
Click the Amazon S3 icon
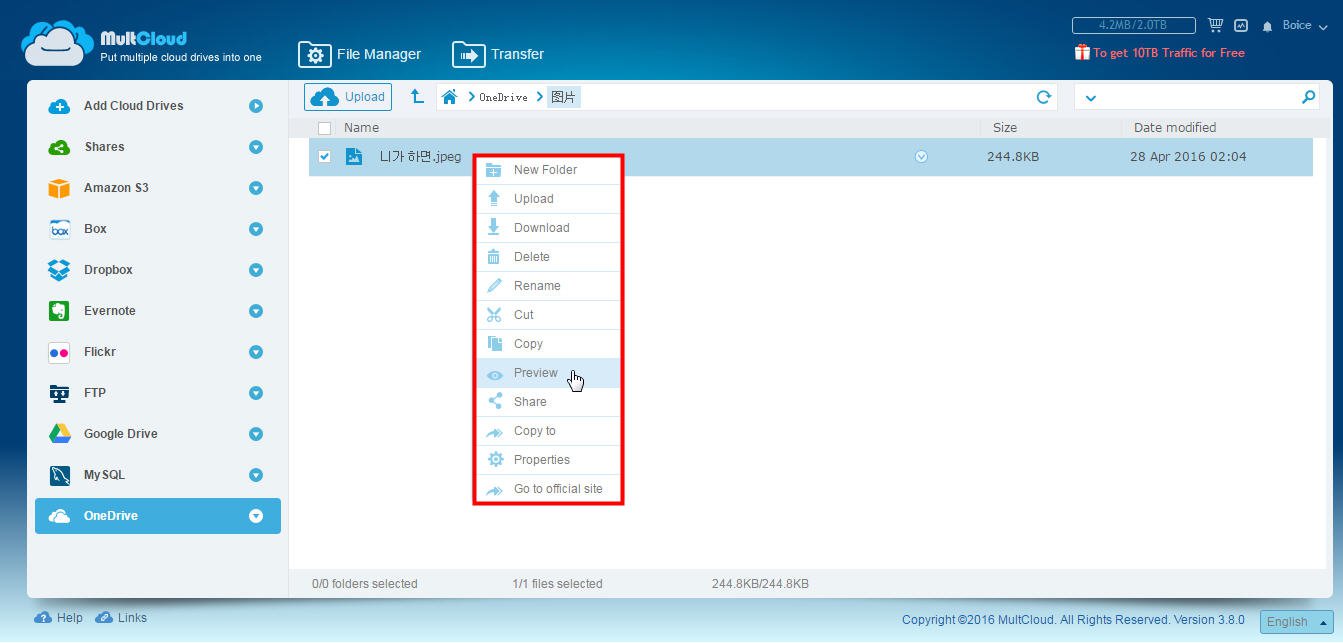click(x=59, y=188)
